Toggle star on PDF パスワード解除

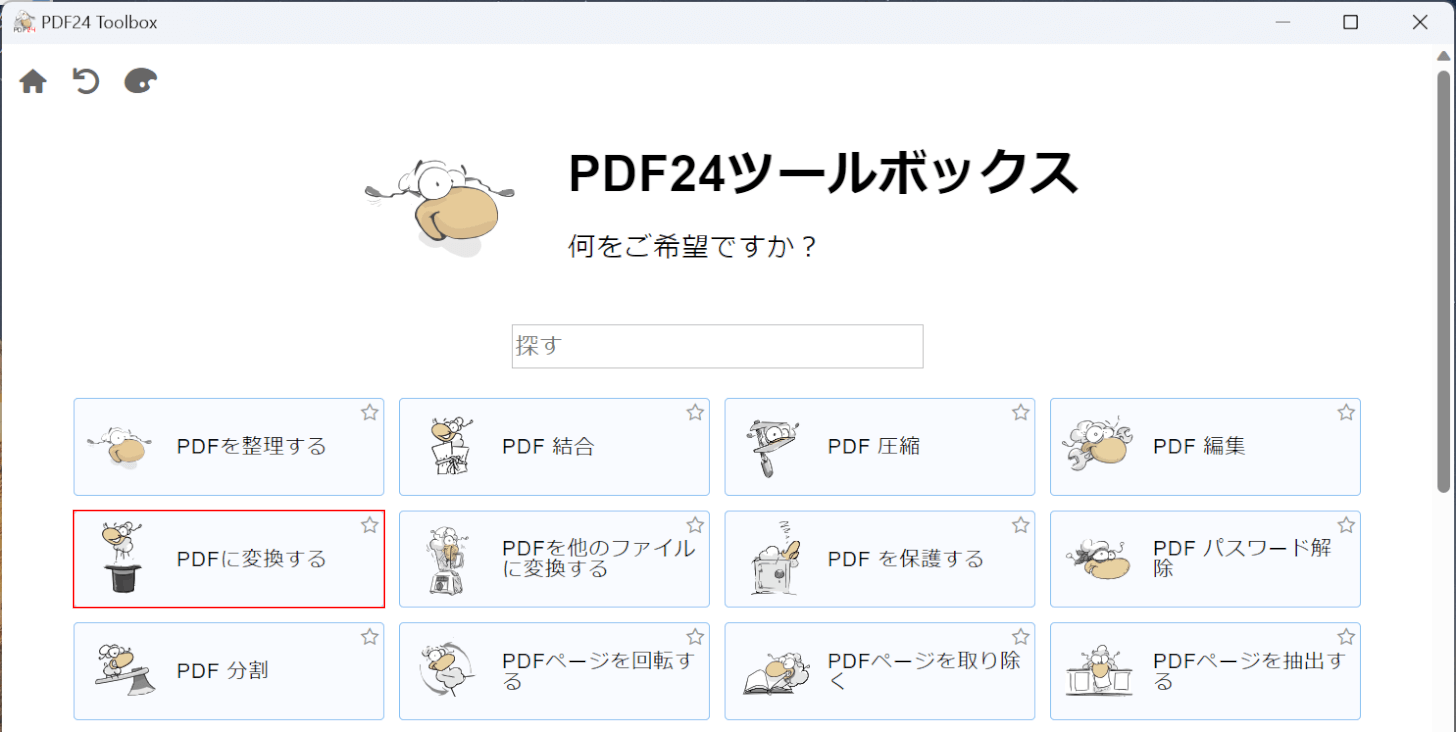click(x=1346, y=525)
